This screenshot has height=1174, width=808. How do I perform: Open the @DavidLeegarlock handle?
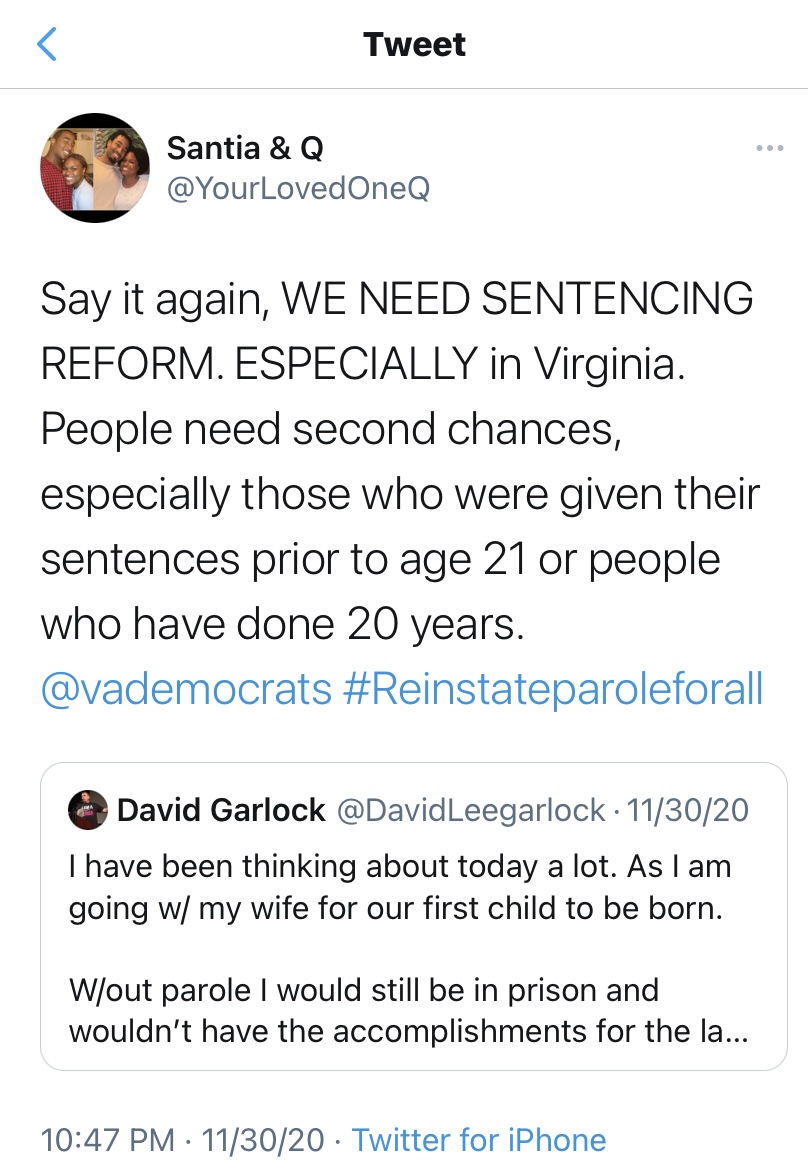tap(471, 810)
